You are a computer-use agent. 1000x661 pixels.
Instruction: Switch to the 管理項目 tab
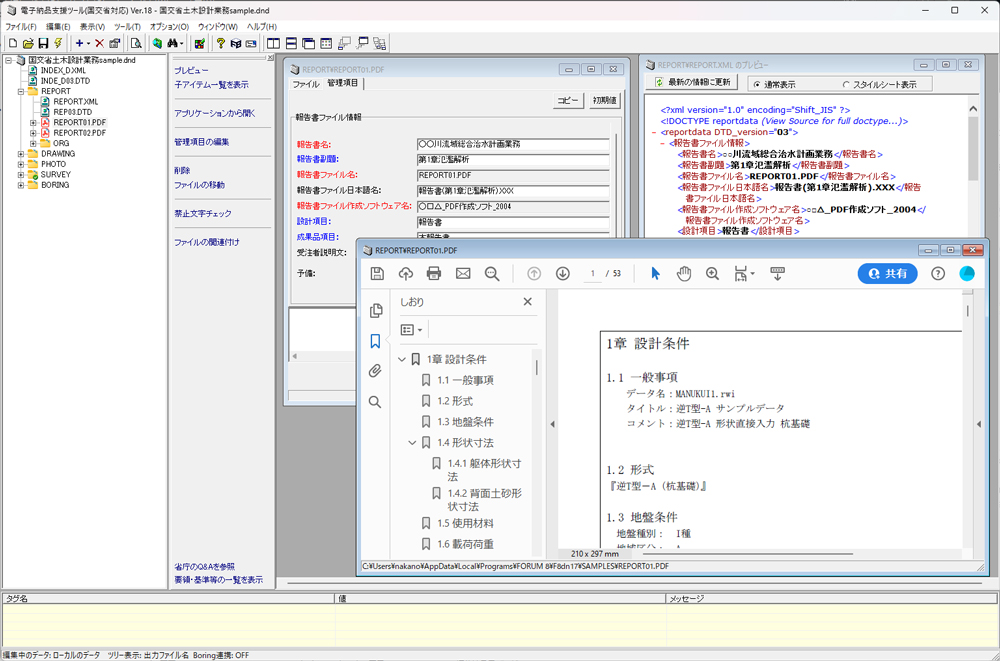point(343,84)
